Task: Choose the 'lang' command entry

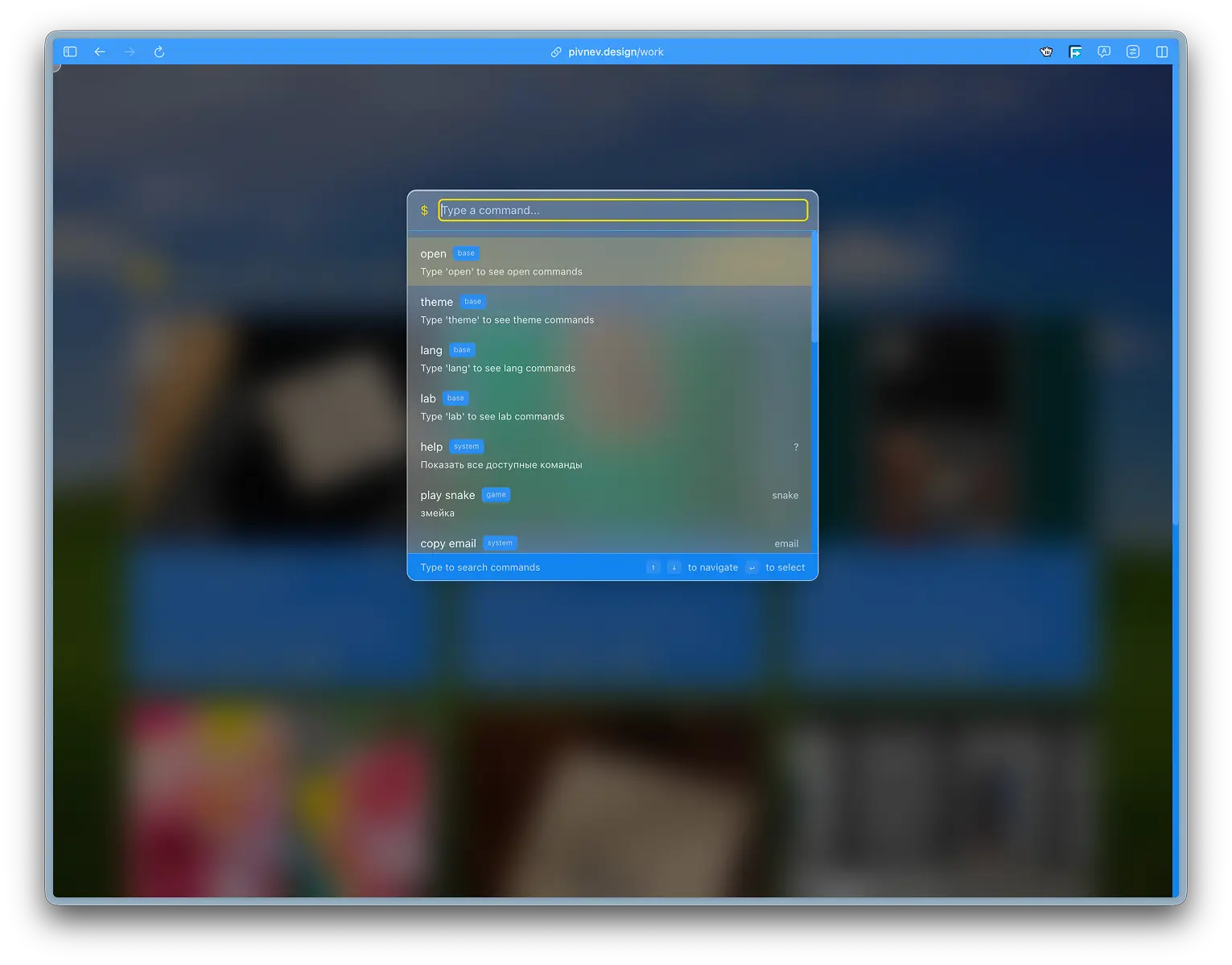Action: pos(609,358)
